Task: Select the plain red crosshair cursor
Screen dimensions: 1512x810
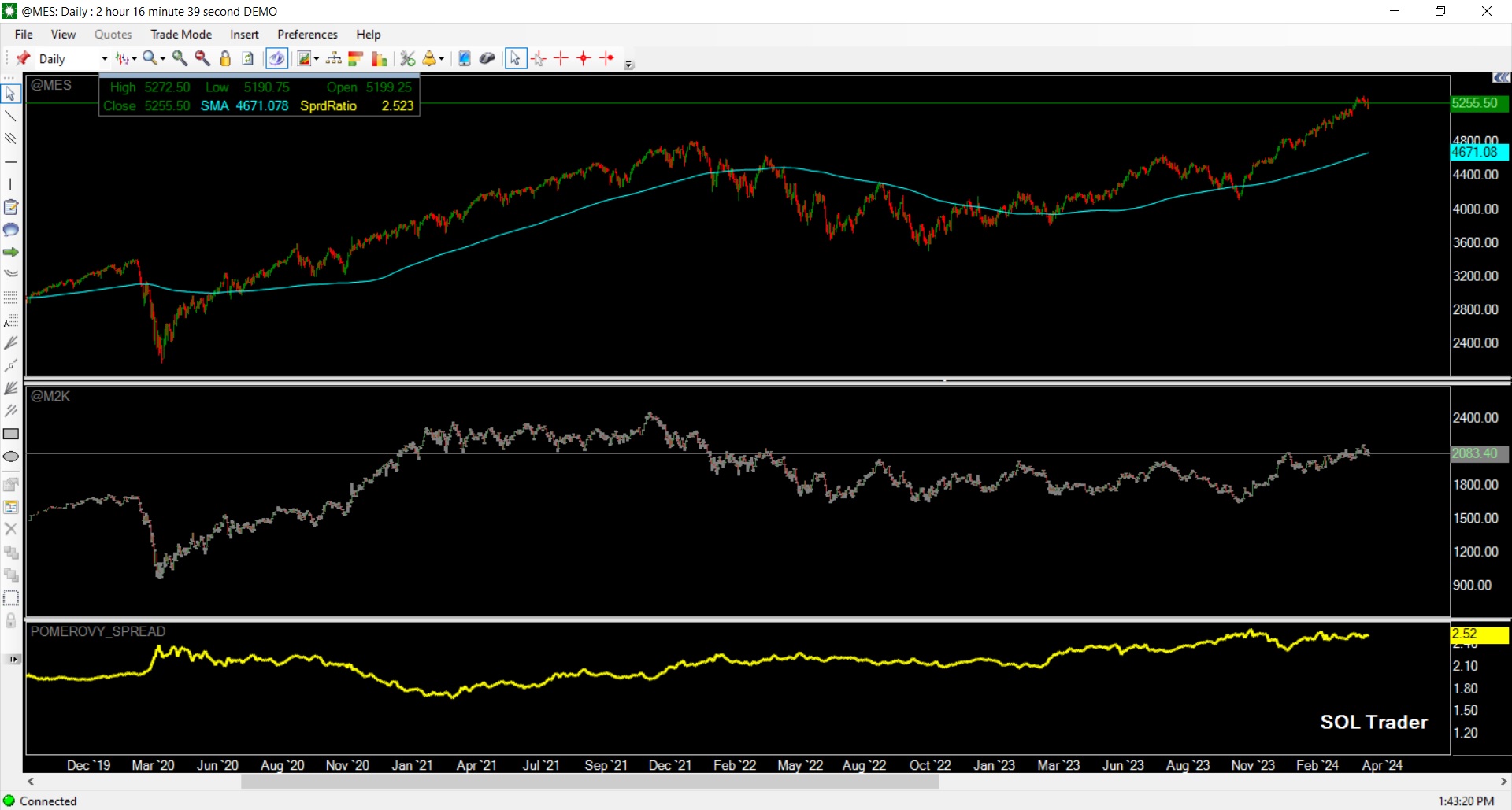Action: (x=561, y=58)
